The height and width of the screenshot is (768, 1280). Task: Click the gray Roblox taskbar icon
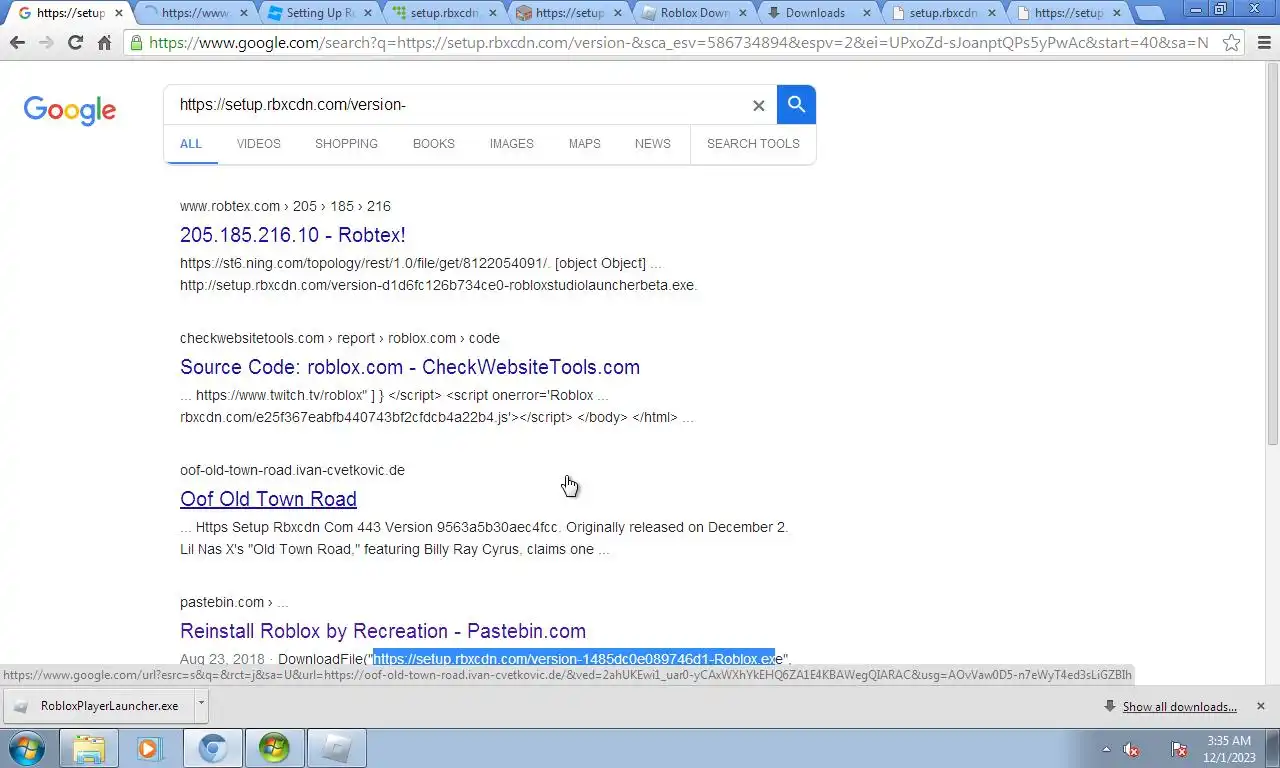336,748
